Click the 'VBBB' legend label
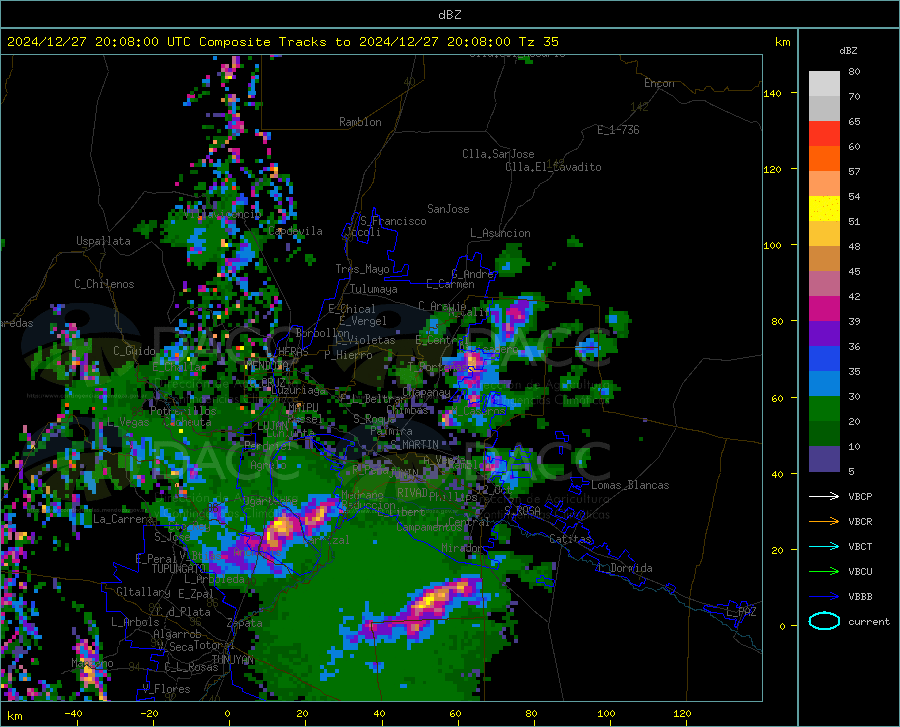The width and height of the screenshot is (900, 727). pos(860,597)
